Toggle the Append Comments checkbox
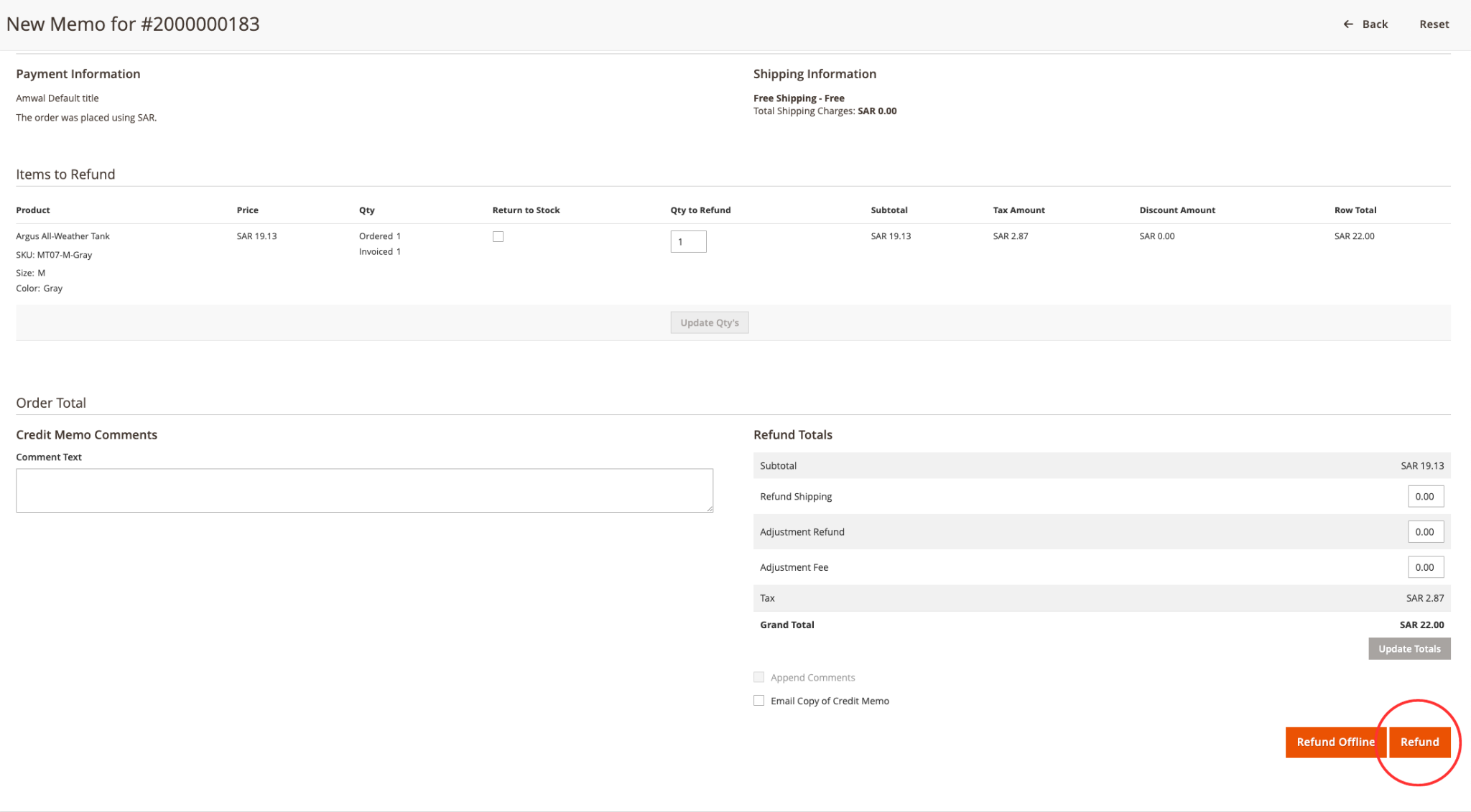The width and height of the screenshot is (1471, 812). pos(758,677)
